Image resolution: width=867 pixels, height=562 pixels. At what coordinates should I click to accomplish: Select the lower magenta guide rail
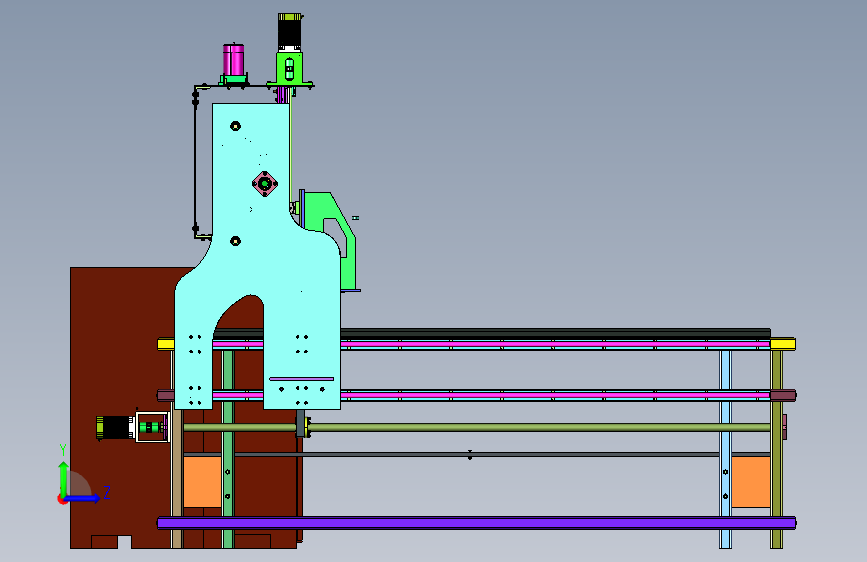pos(553,396)
